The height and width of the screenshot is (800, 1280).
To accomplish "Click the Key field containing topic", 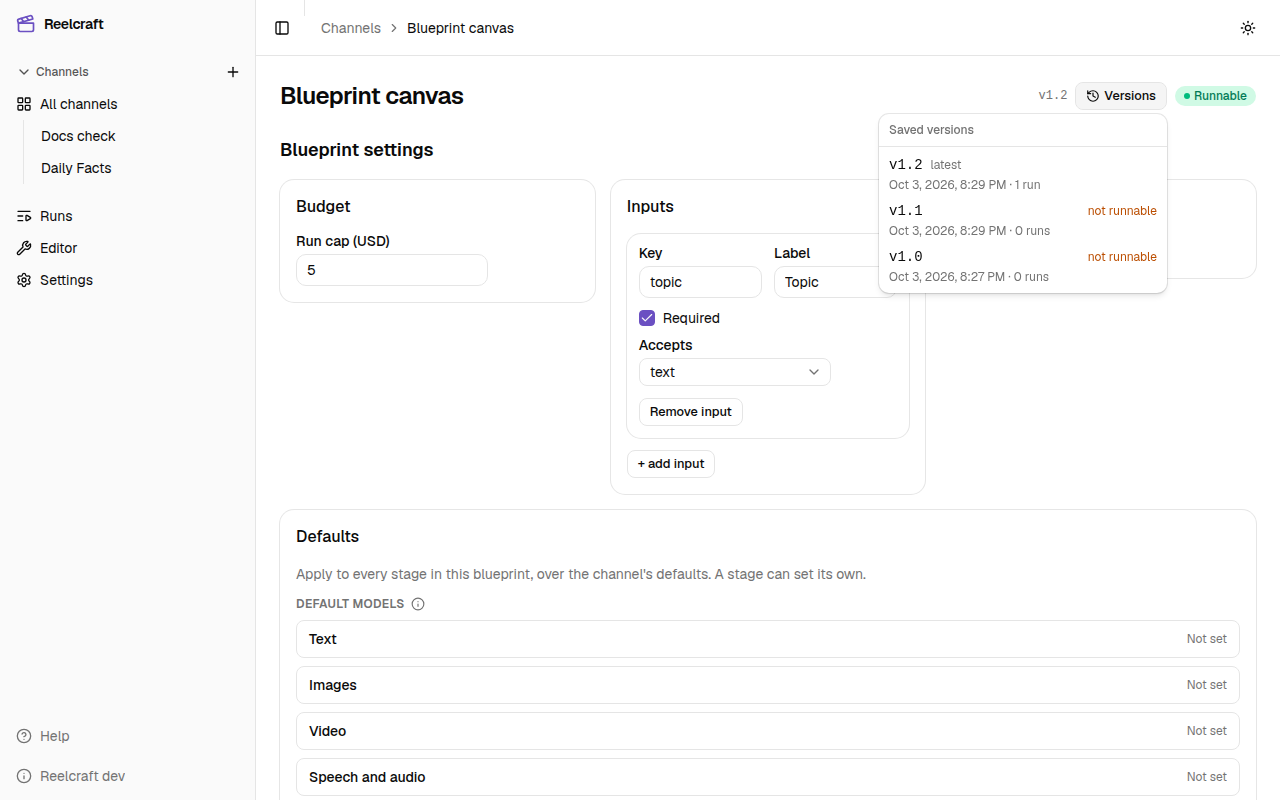I will [x=700, y=282].
